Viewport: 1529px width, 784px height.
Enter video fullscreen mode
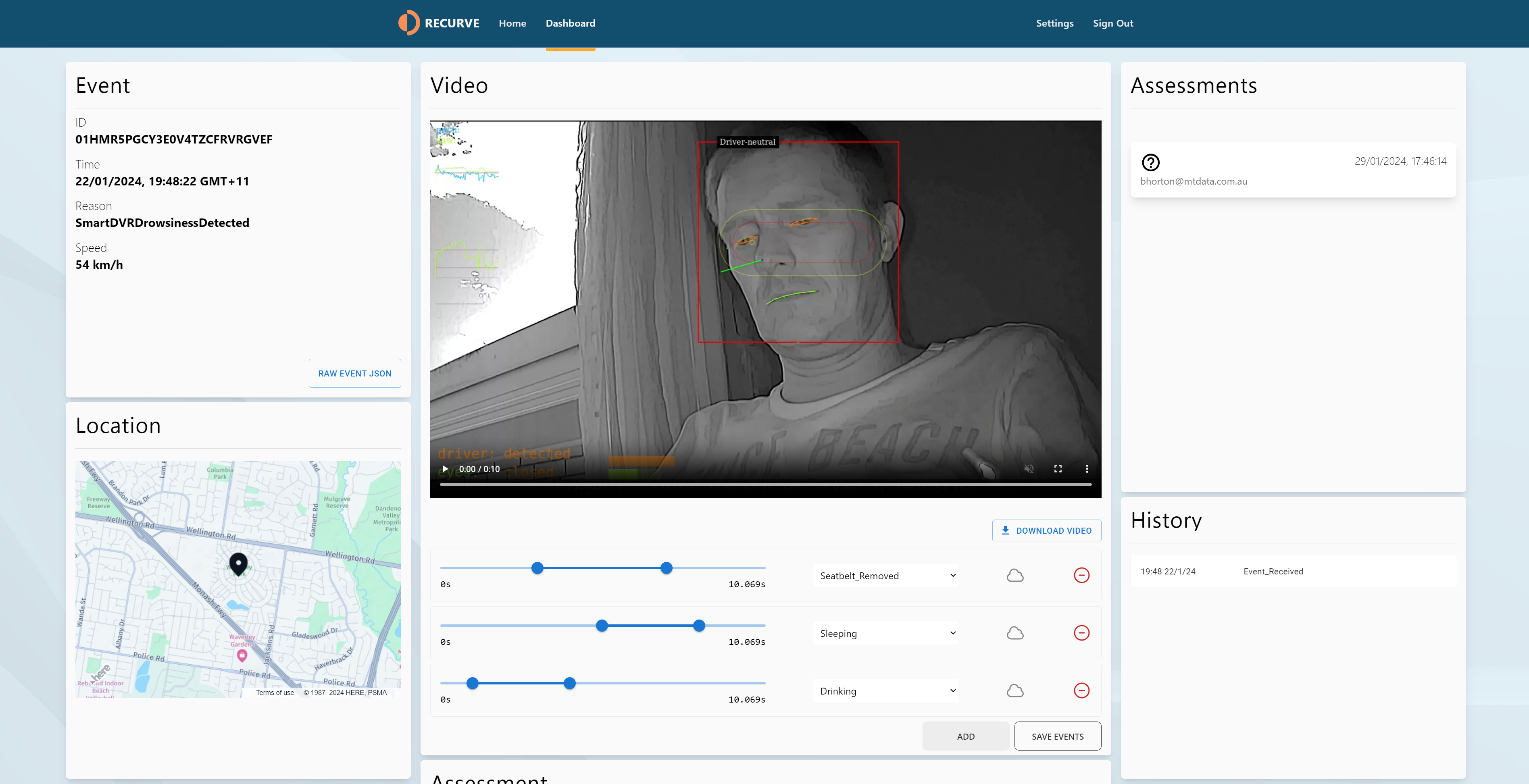click(1058, 469)
